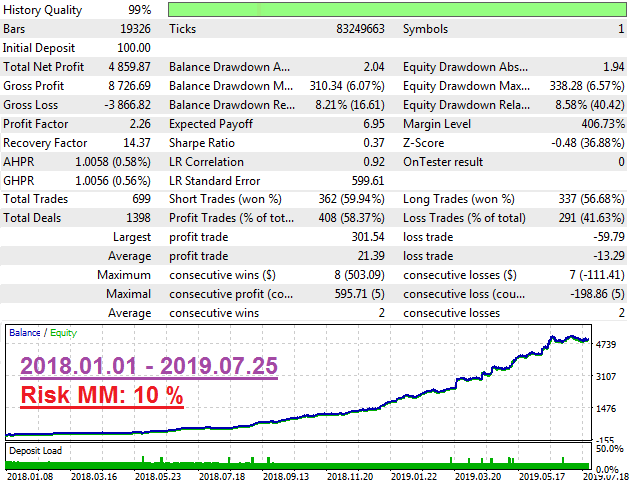Select the Balance Drawdown value 8.21% (16.61)
The width and height of the screenshot is (640, 480).
(x=350, y=105)
